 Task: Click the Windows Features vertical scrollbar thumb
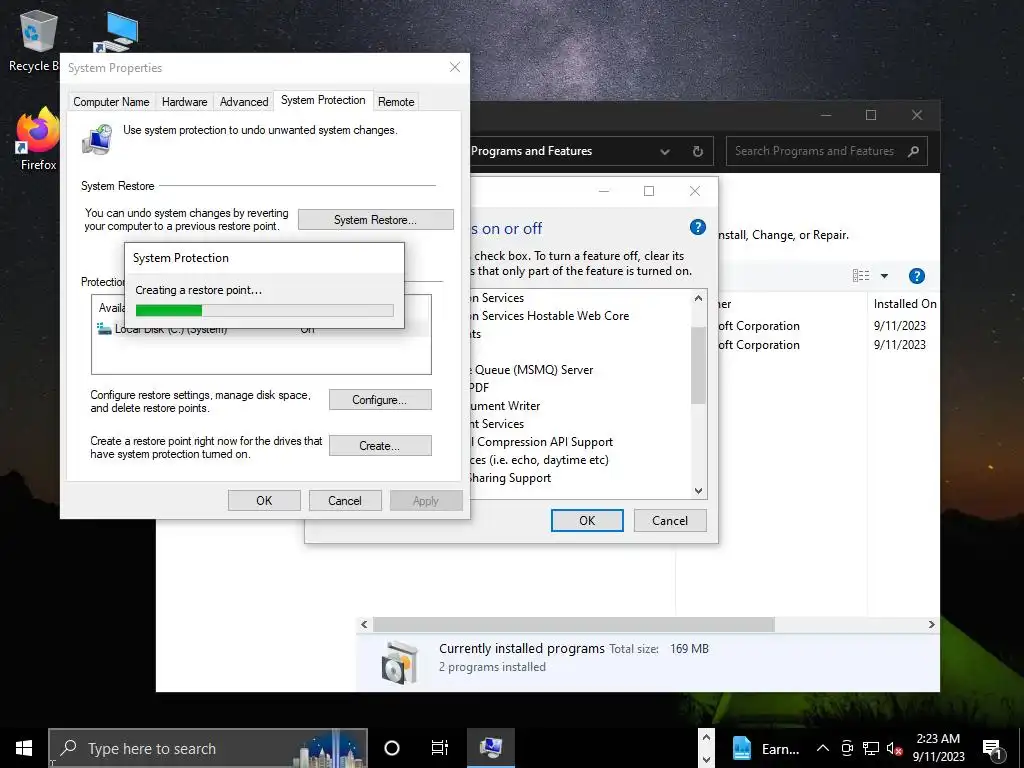pyautogui.click(x=698, y=364)
